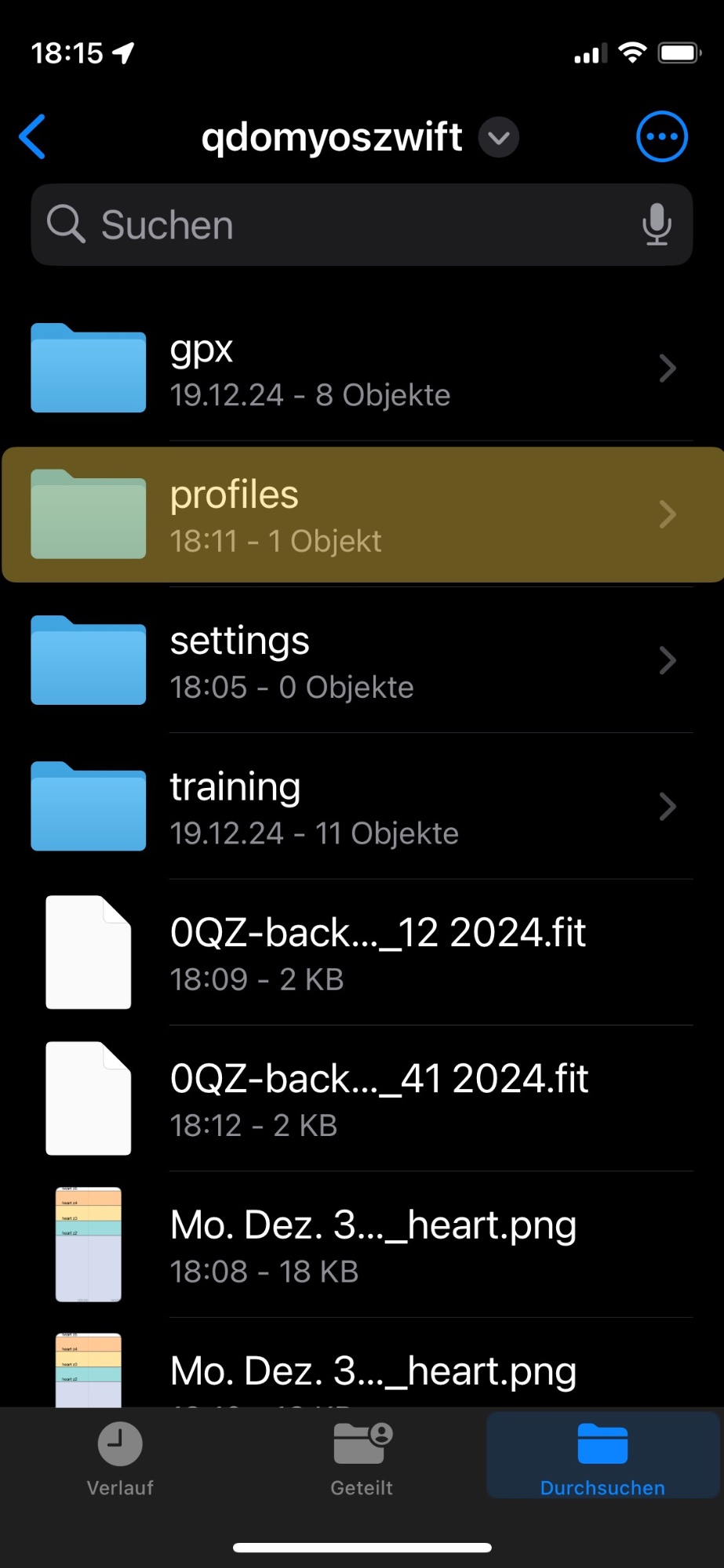Open the 0QZ-back..._41 2024.fit file name
This screenshot has height=1568, width=724.
[x=379, y=1079]
